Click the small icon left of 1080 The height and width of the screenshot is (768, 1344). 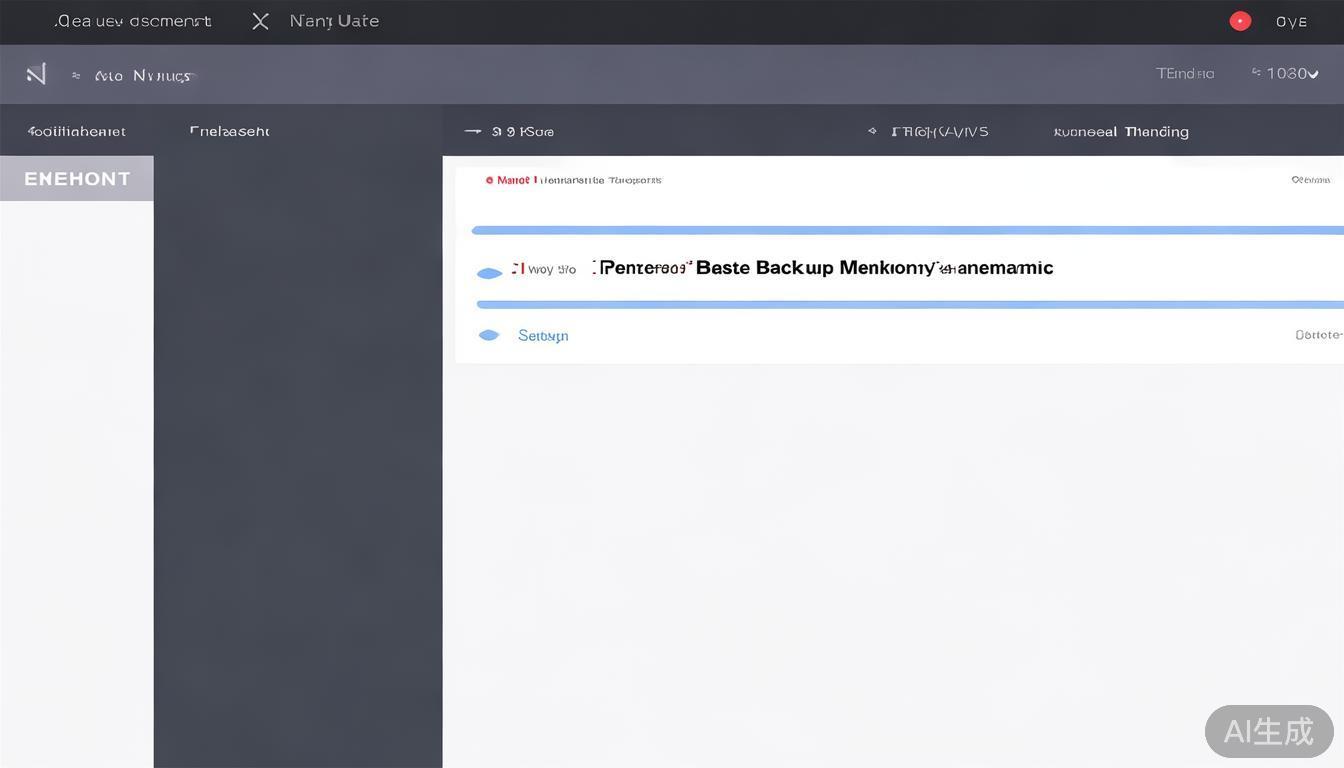pos(1256,73)
